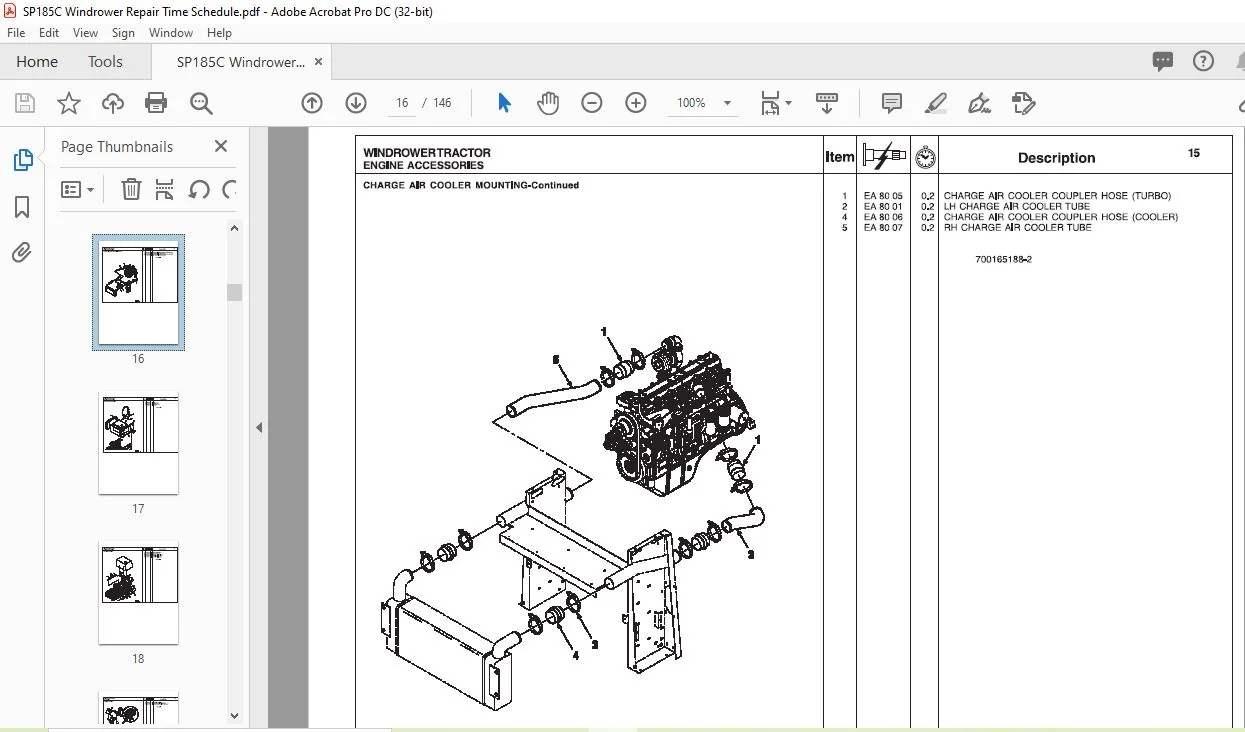Click "LH CHARGE AIR COOLER TUBE" text

point(1017,207)
